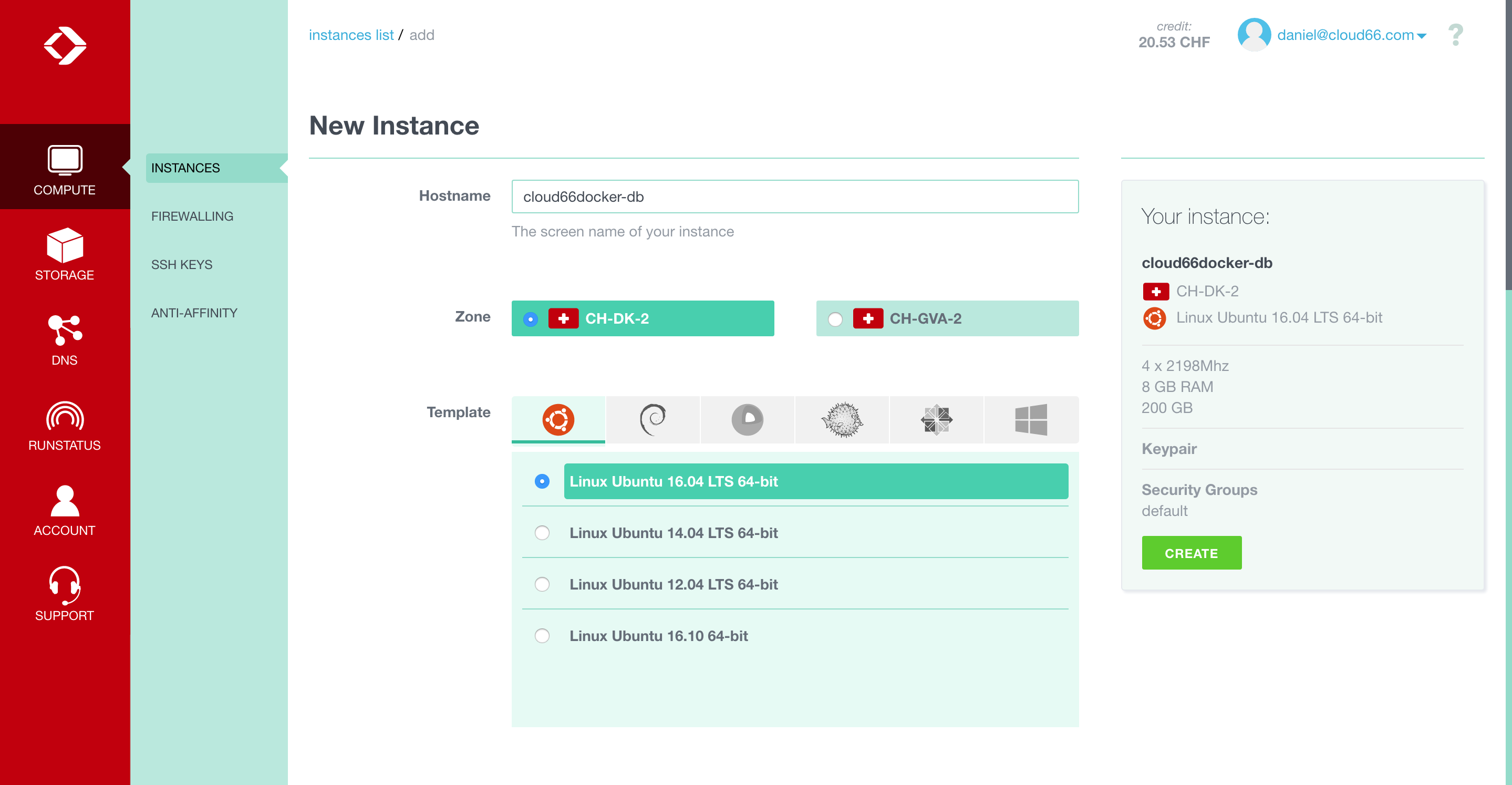Screen dimensions: 1512x785
Task: Open the Anti-Affinity menu item
Action: click(x=194, y=313)
